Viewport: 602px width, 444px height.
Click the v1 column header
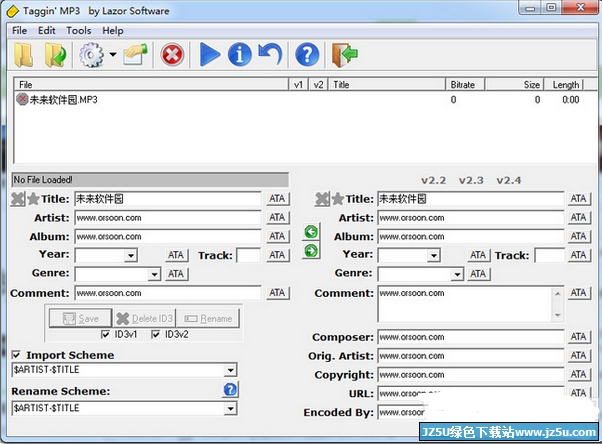298,84
